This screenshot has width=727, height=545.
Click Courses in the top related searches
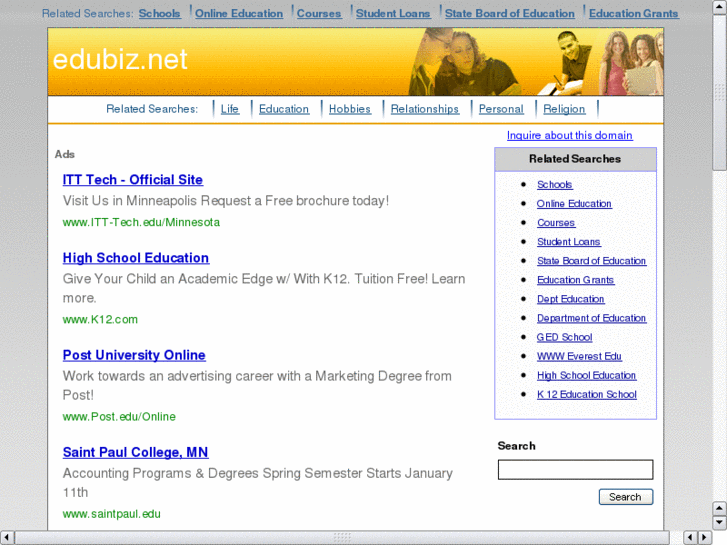coord(319,13)
